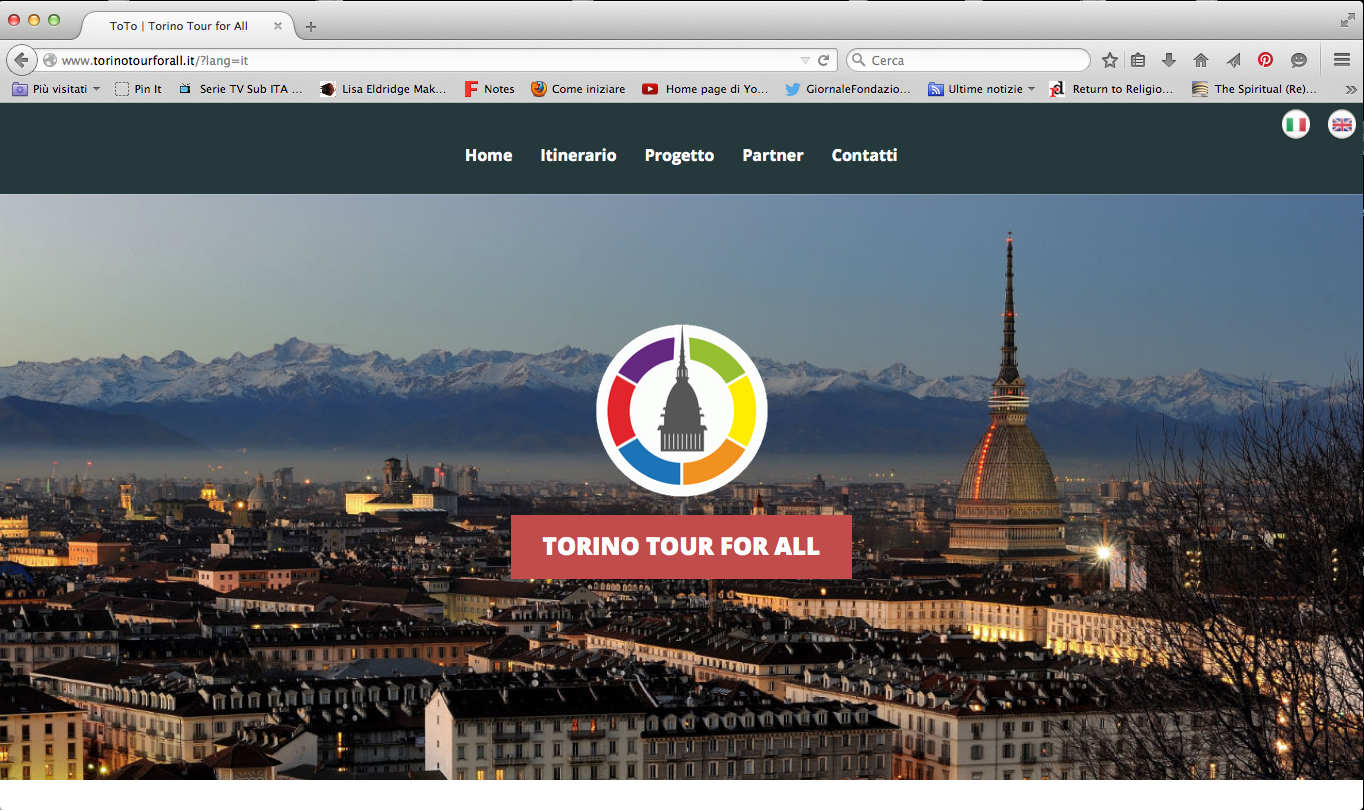1364x810 pixels.
Task: Open the GiornaleFondazio... Twitter bookmark
Action: click(x=848, y=89)
